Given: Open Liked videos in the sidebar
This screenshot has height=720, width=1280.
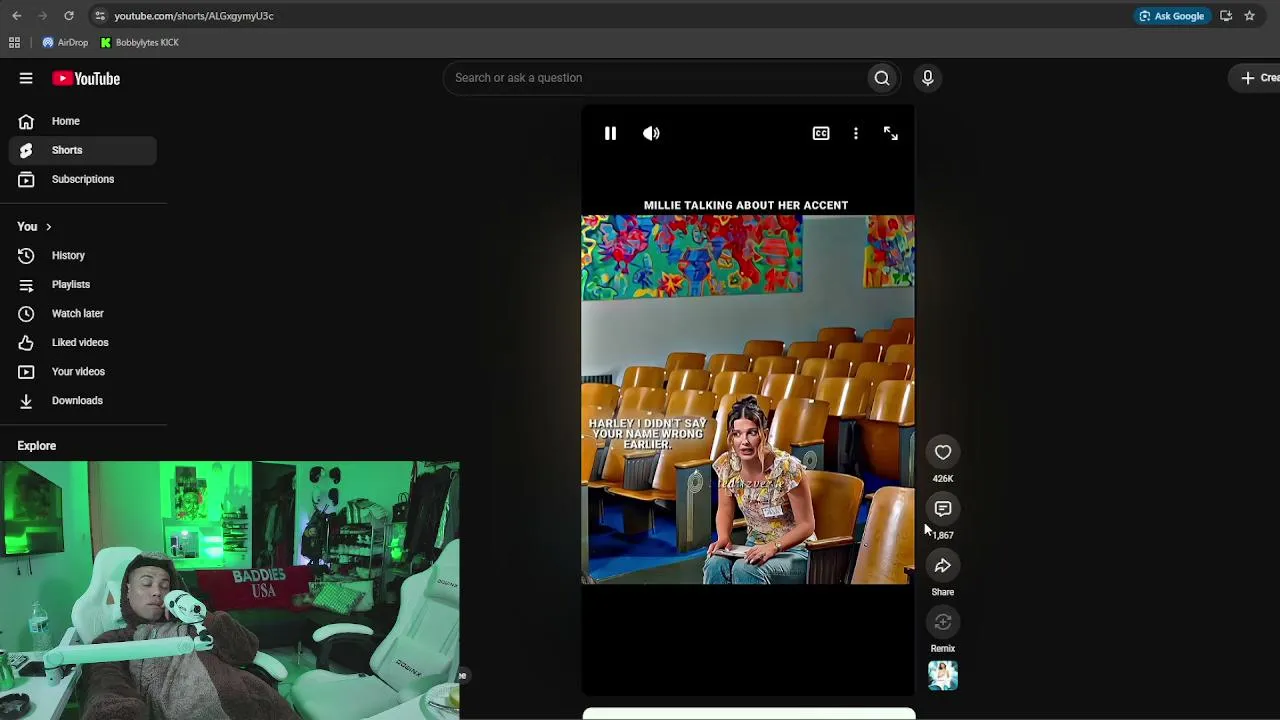Looking at the screenshot, I should (x=83, y=343).
